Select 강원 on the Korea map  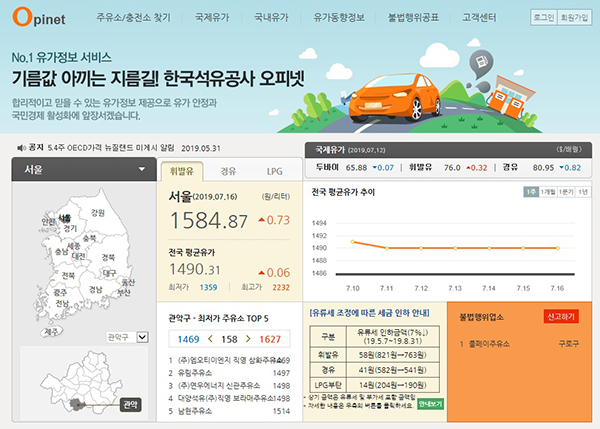coord(98,213)
